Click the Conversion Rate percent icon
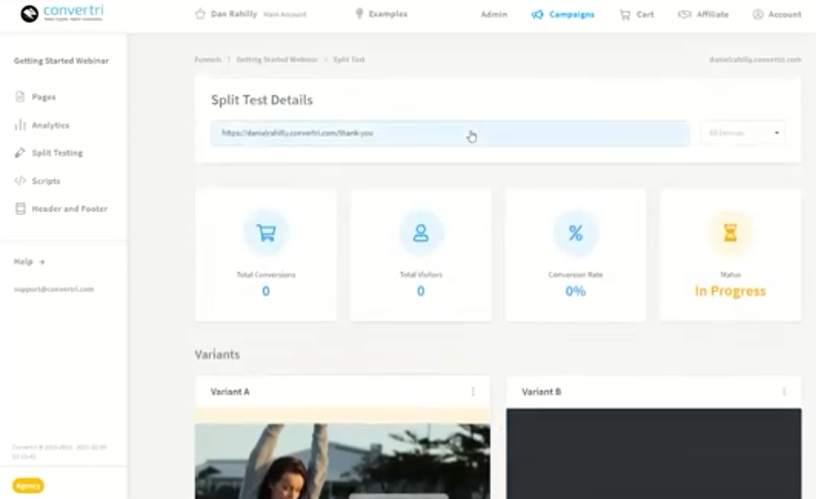Screen dimensions: 816x499 (576, 233)
